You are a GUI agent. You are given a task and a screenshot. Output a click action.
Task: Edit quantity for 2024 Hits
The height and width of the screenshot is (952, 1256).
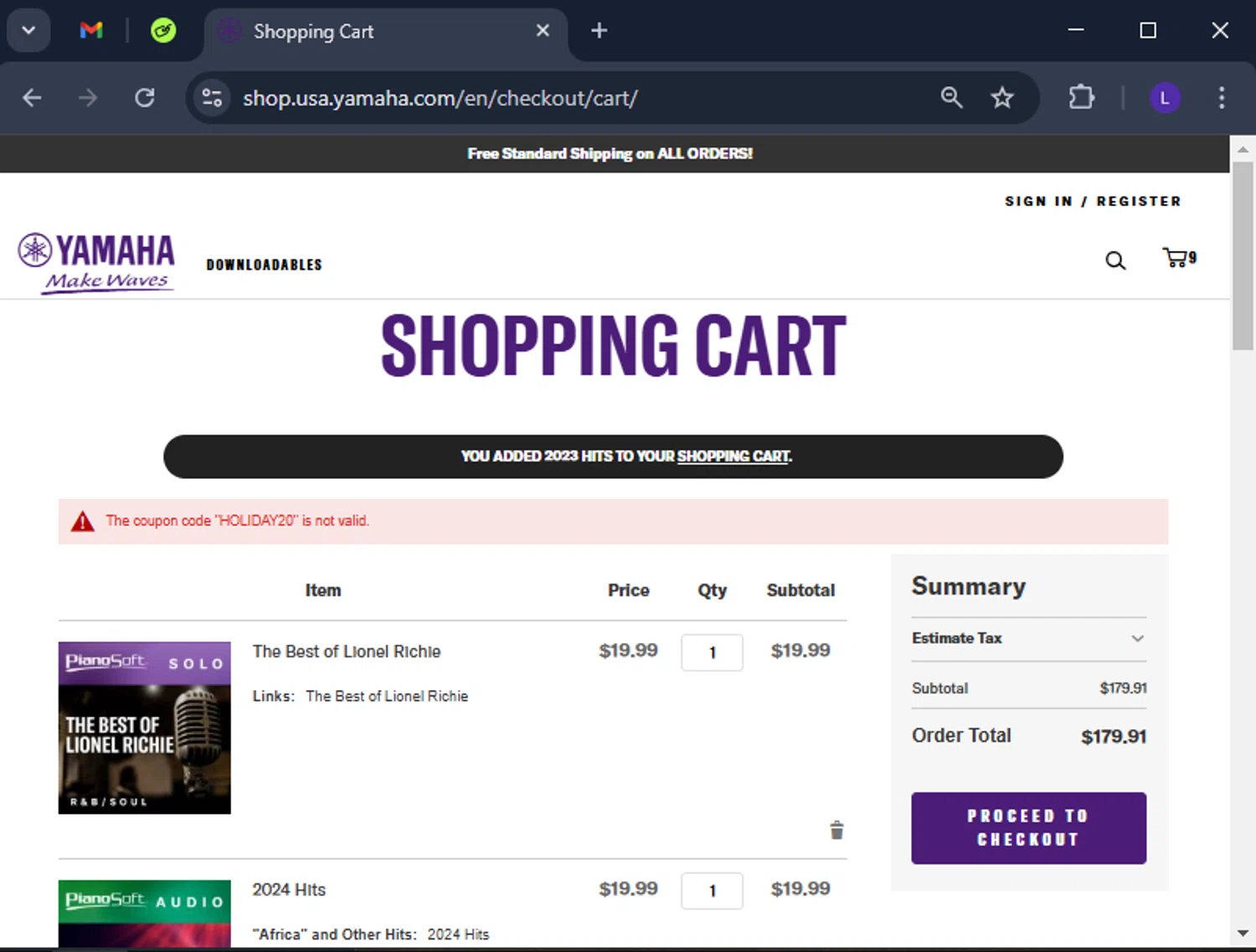point(712,891)
